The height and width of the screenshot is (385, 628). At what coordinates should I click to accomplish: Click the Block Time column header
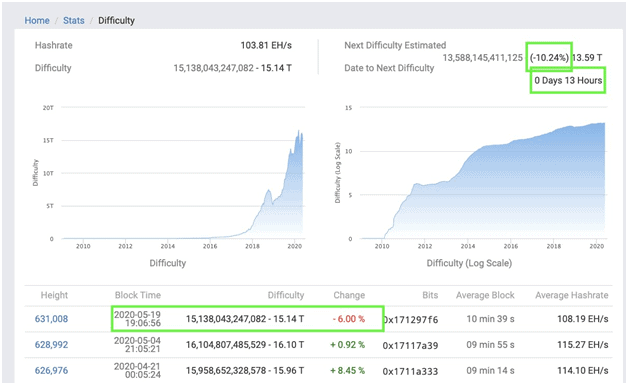coord(138,295)
